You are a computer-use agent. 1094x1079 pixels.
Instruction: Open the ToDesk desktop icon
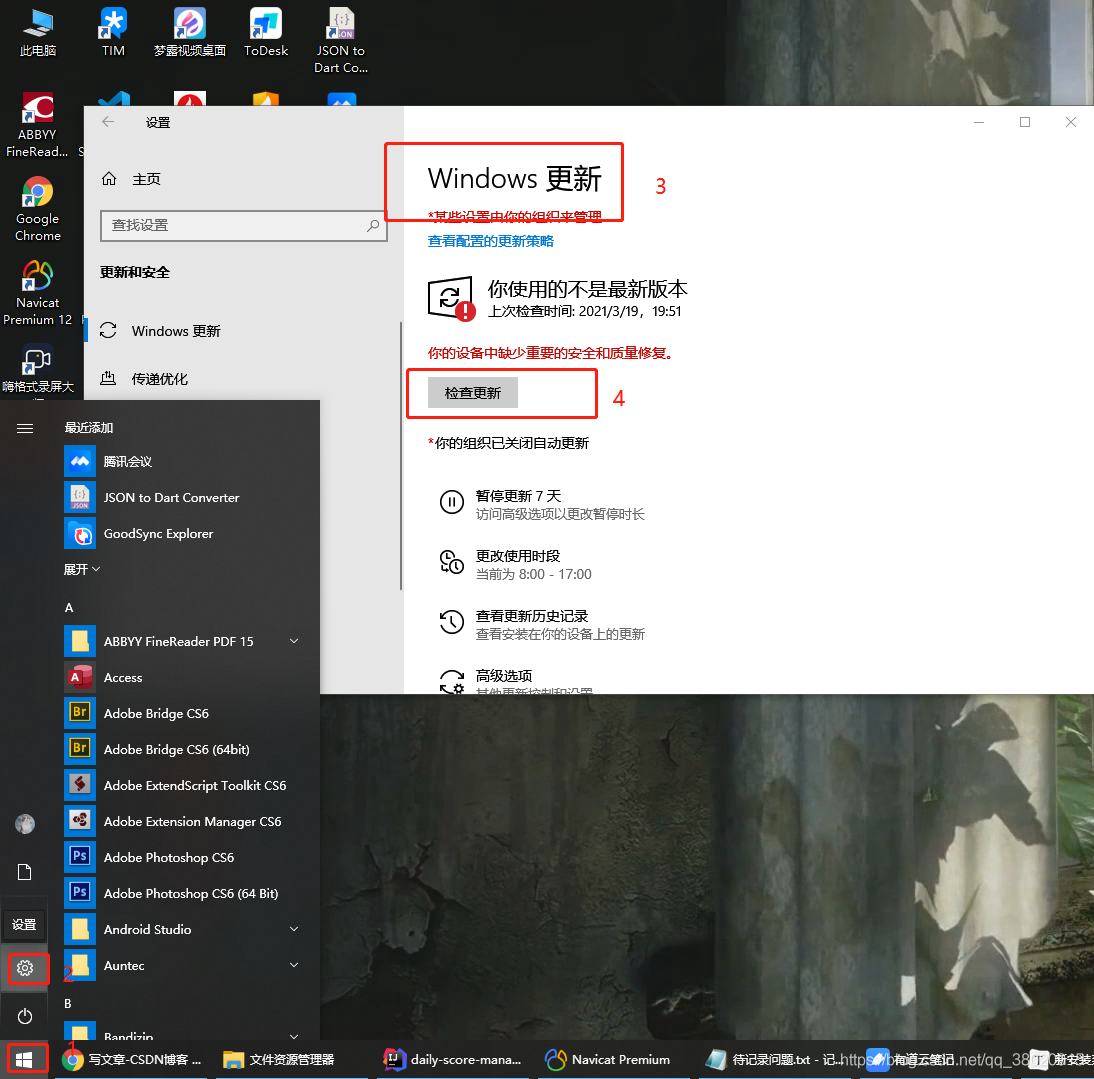[266, 32]
